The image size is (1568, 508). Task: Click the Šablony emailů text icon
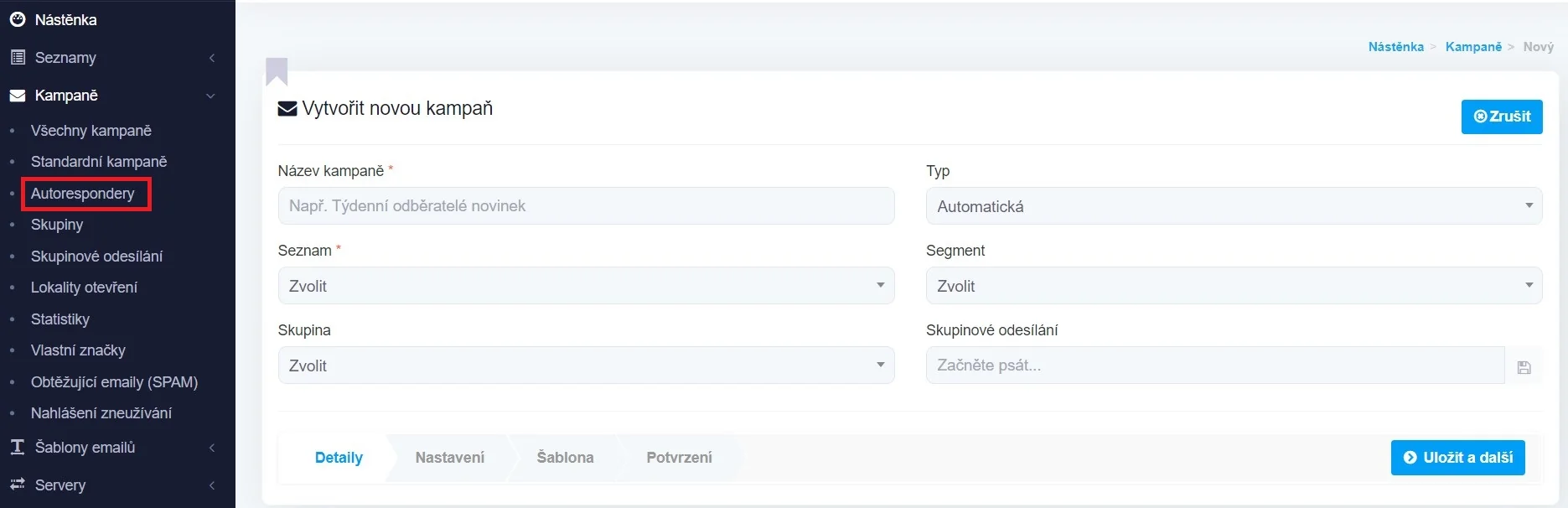[x=17, y=447]
